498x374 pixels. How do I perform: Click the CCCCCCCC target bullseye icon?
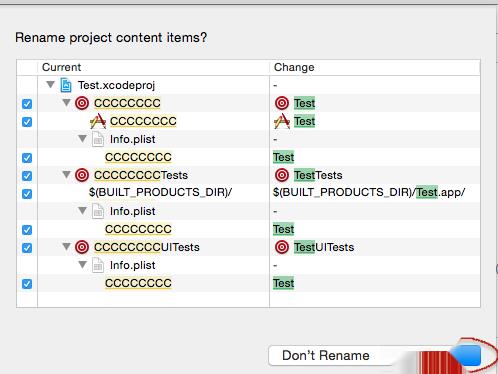[82, 103]
